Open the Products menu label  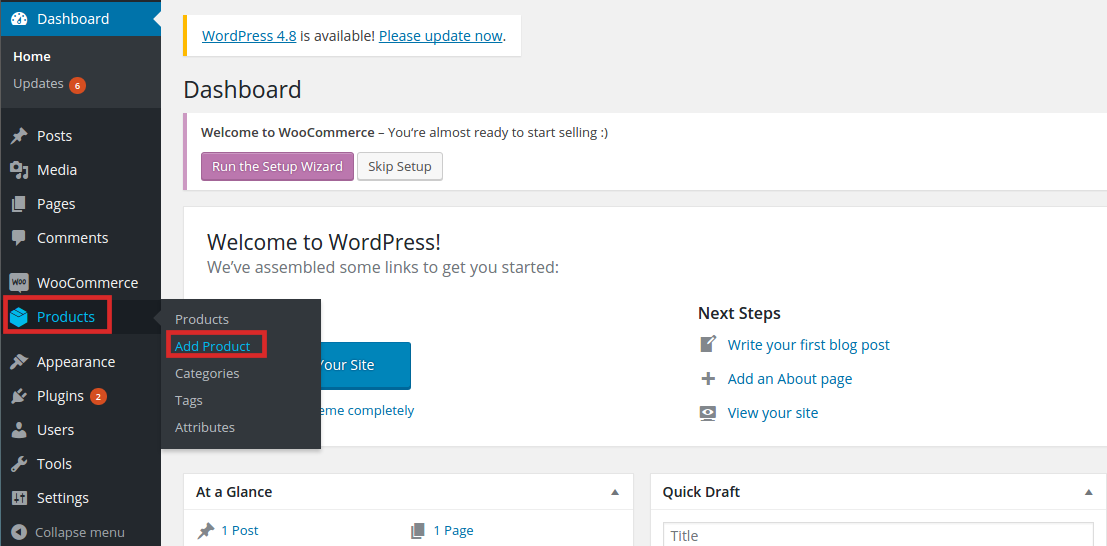(x=66, y=317)
